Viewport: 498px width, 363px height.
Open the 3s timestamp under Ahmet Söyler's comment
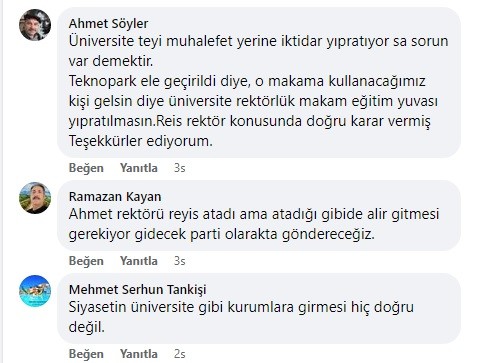179,168
